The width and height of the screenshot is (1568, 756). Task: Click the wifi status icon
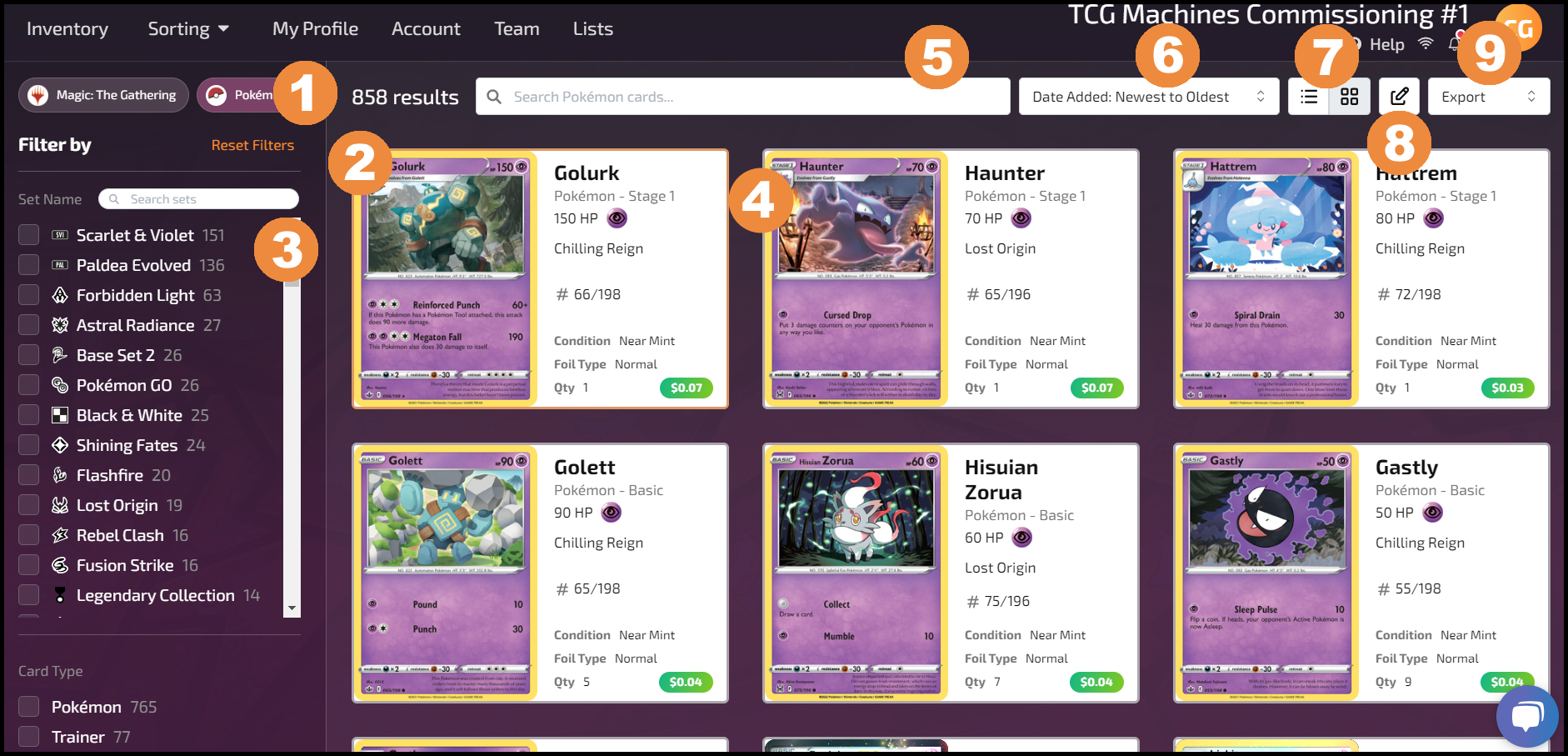click(1426, 43)
